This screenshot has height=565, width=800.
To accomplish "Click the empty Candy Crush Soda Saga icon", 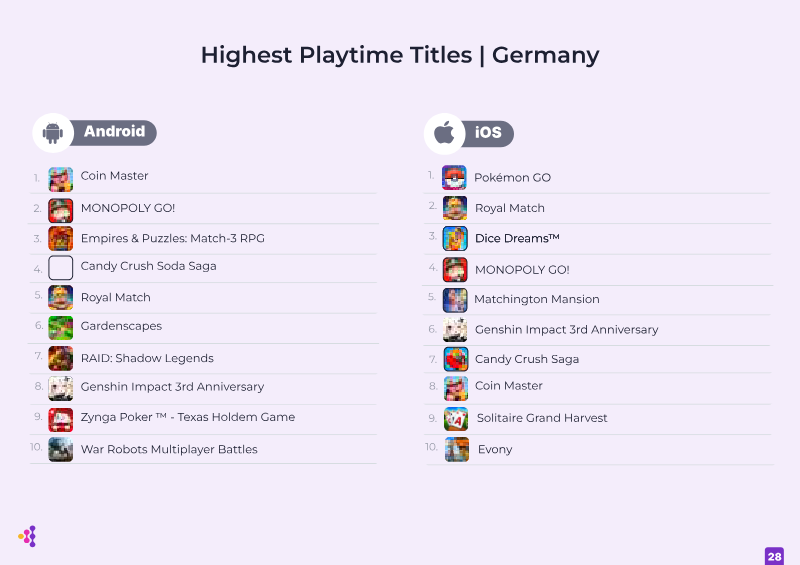I will 61,267.
